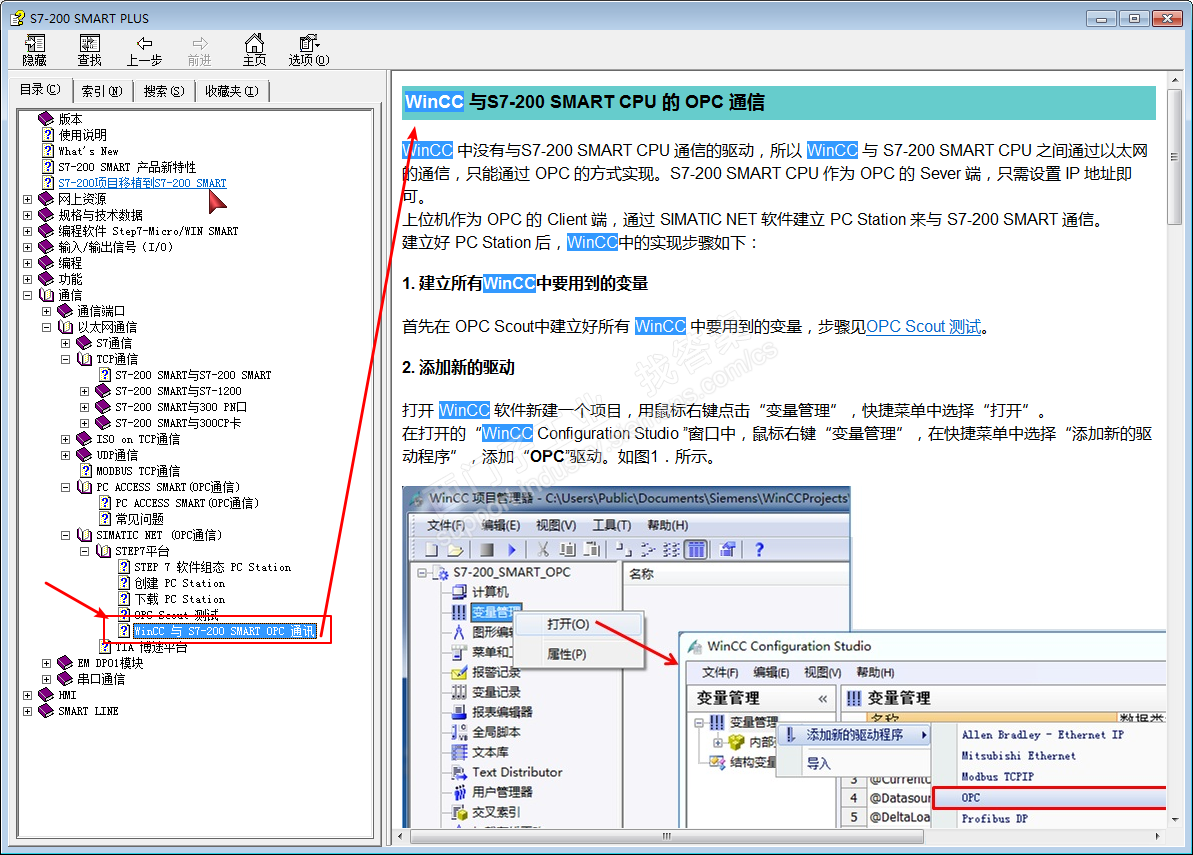Click the scroll down arrow of the content pane

pos(1175,820)
